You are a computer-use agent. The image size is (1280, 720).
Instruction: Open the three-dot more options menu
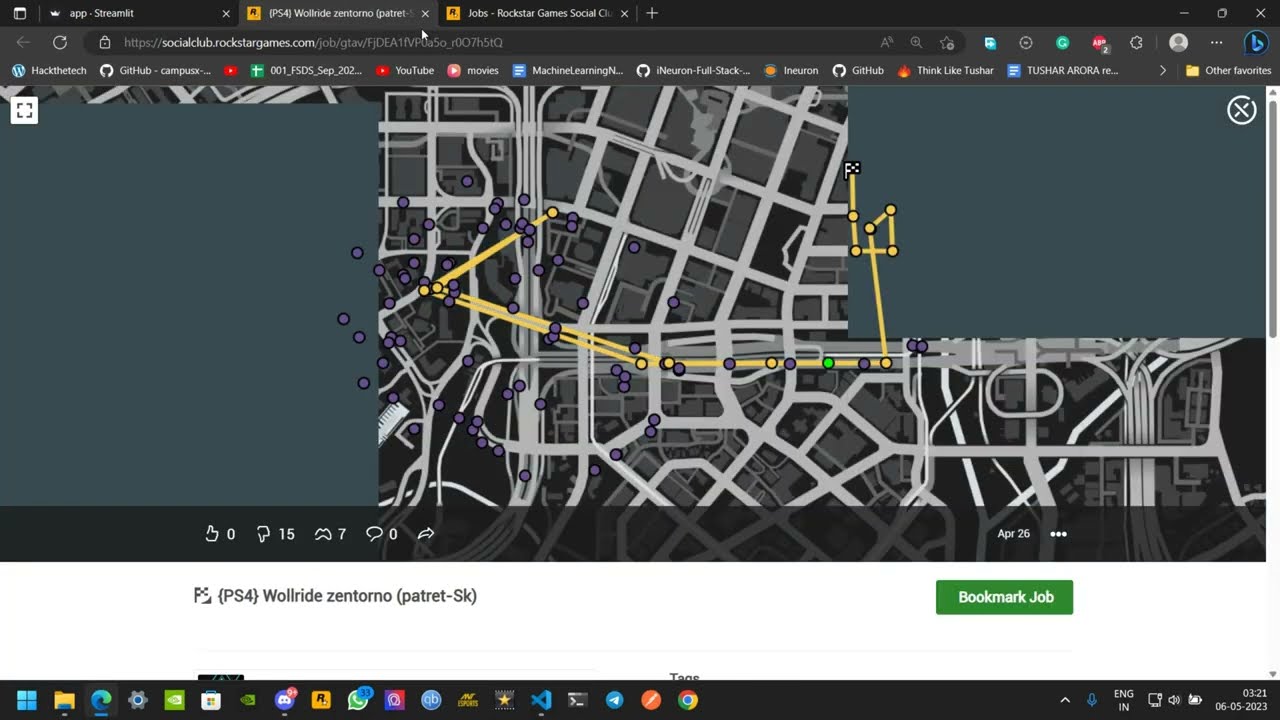pos(1058,534)
